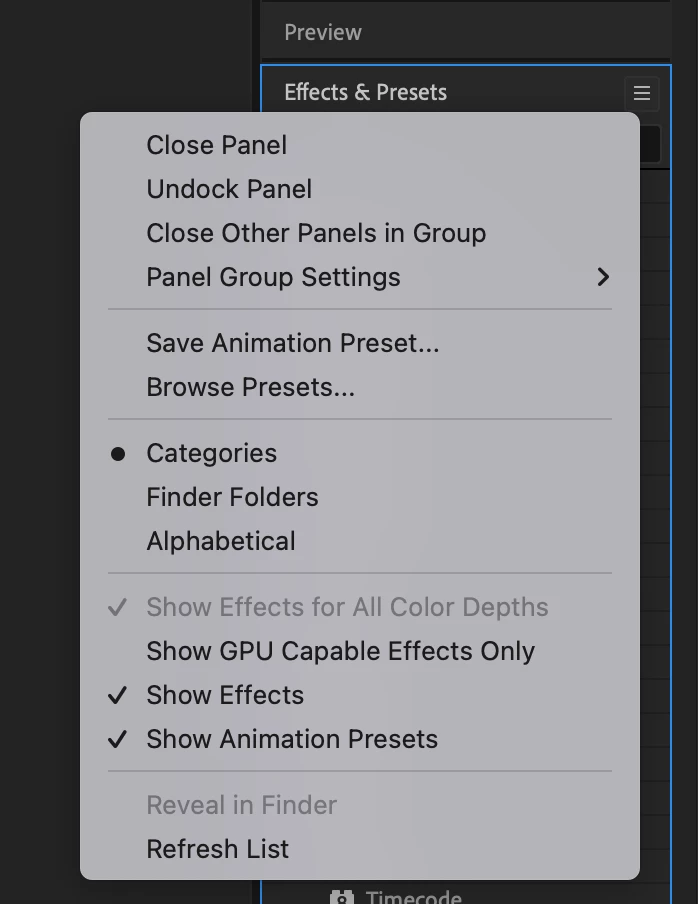Select the Timecode effect preset icon
Viewport: 698px width, 904px height.
click(x=342, y=897)
